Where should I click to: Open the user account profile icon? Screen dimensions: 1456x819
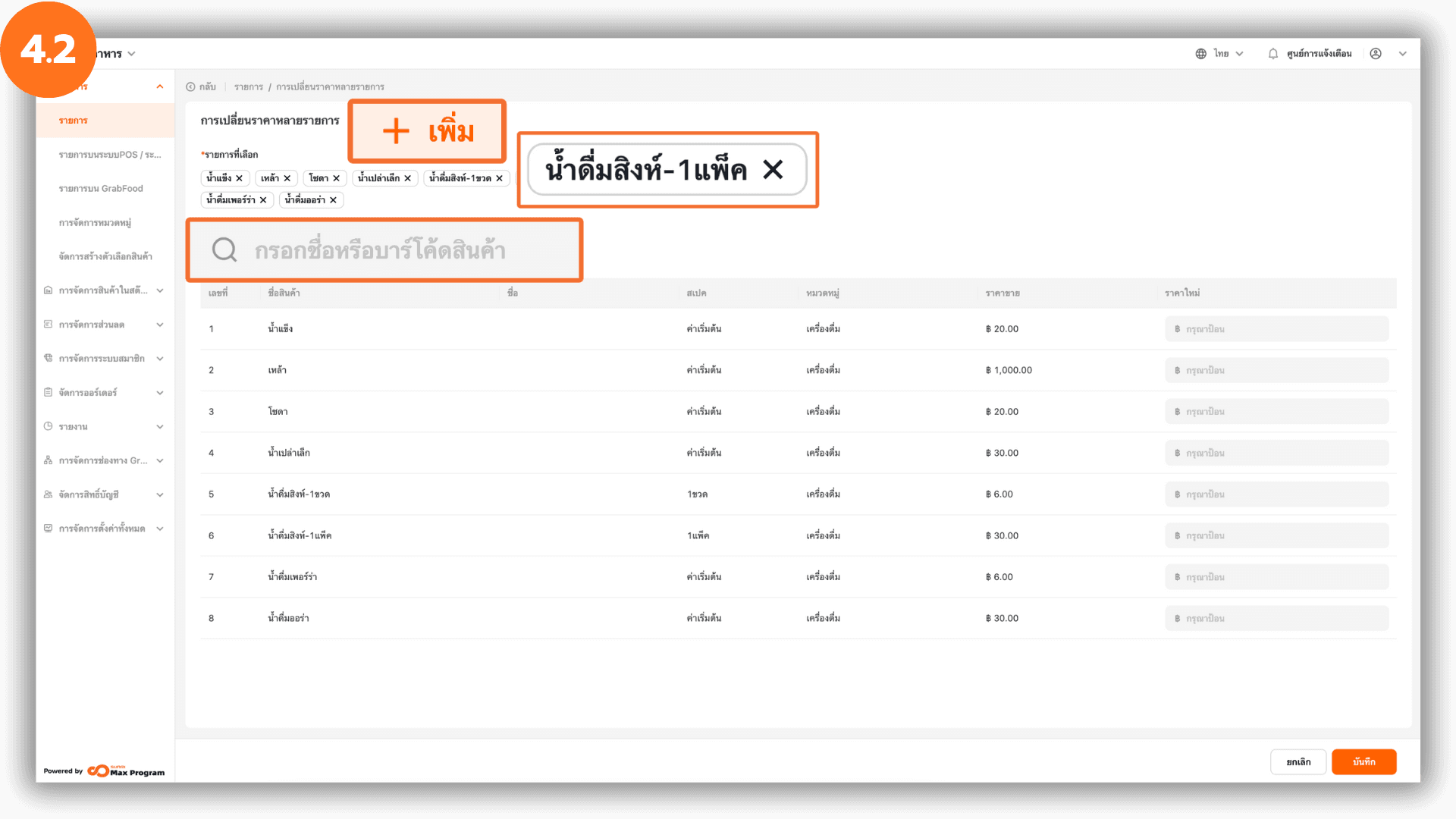pyautogui.click(x=1376, y=54)
